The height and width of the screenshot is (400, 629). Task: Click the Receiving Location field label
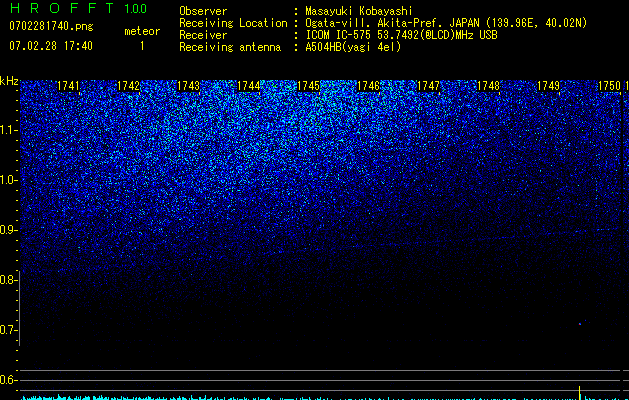[x=233, y=23]
